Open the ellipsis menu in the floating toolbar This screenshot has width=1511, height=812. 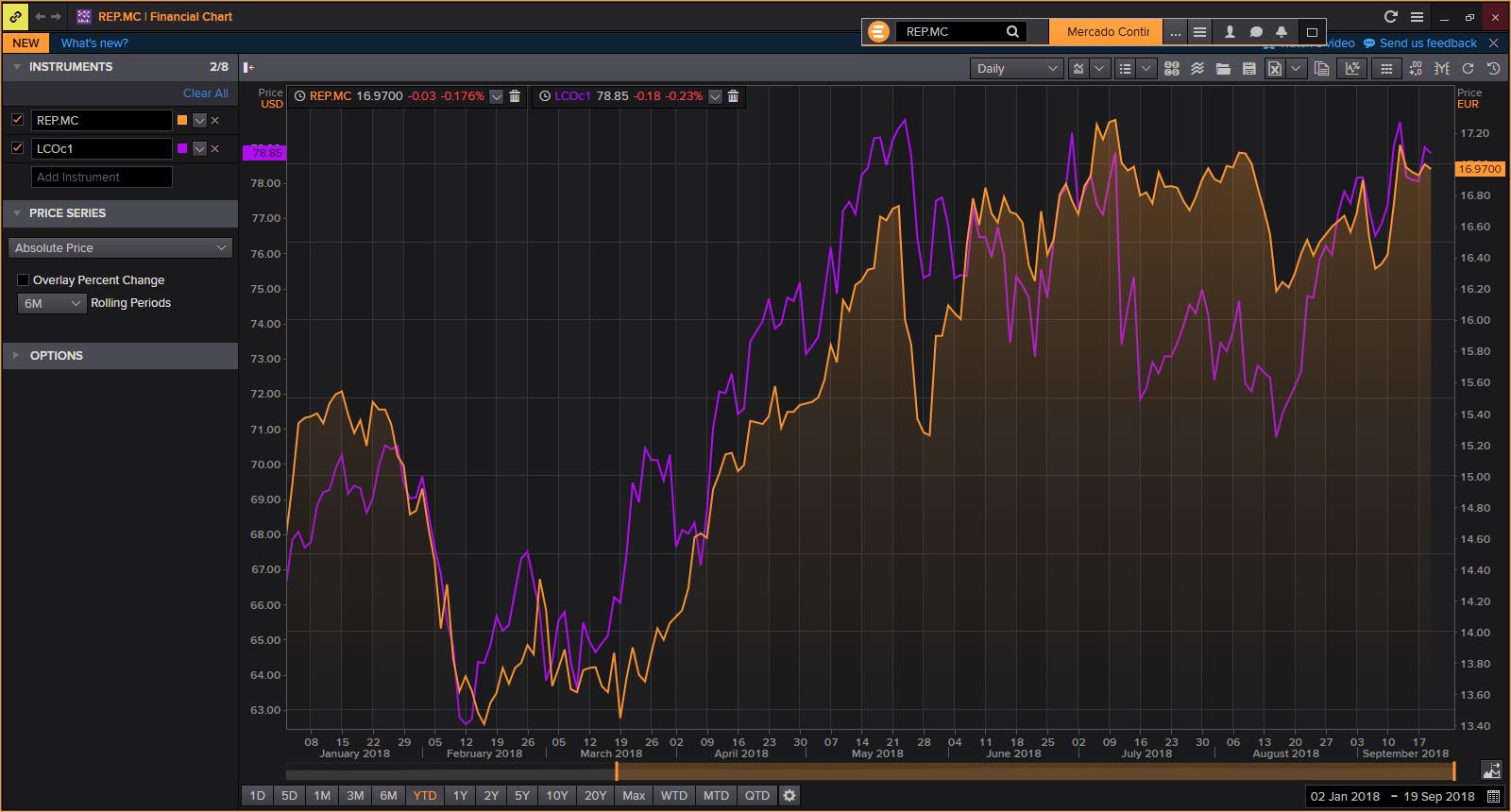[x=1176, y=31]
